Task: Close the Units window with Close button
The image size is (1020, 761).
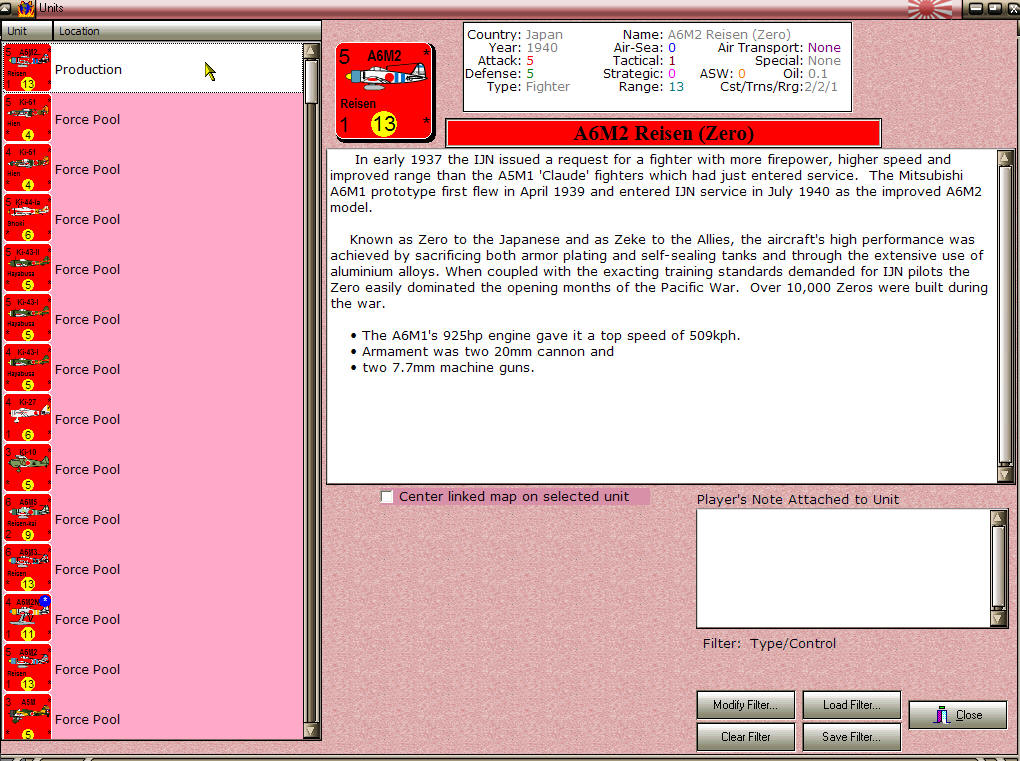Action: (958, 715)
